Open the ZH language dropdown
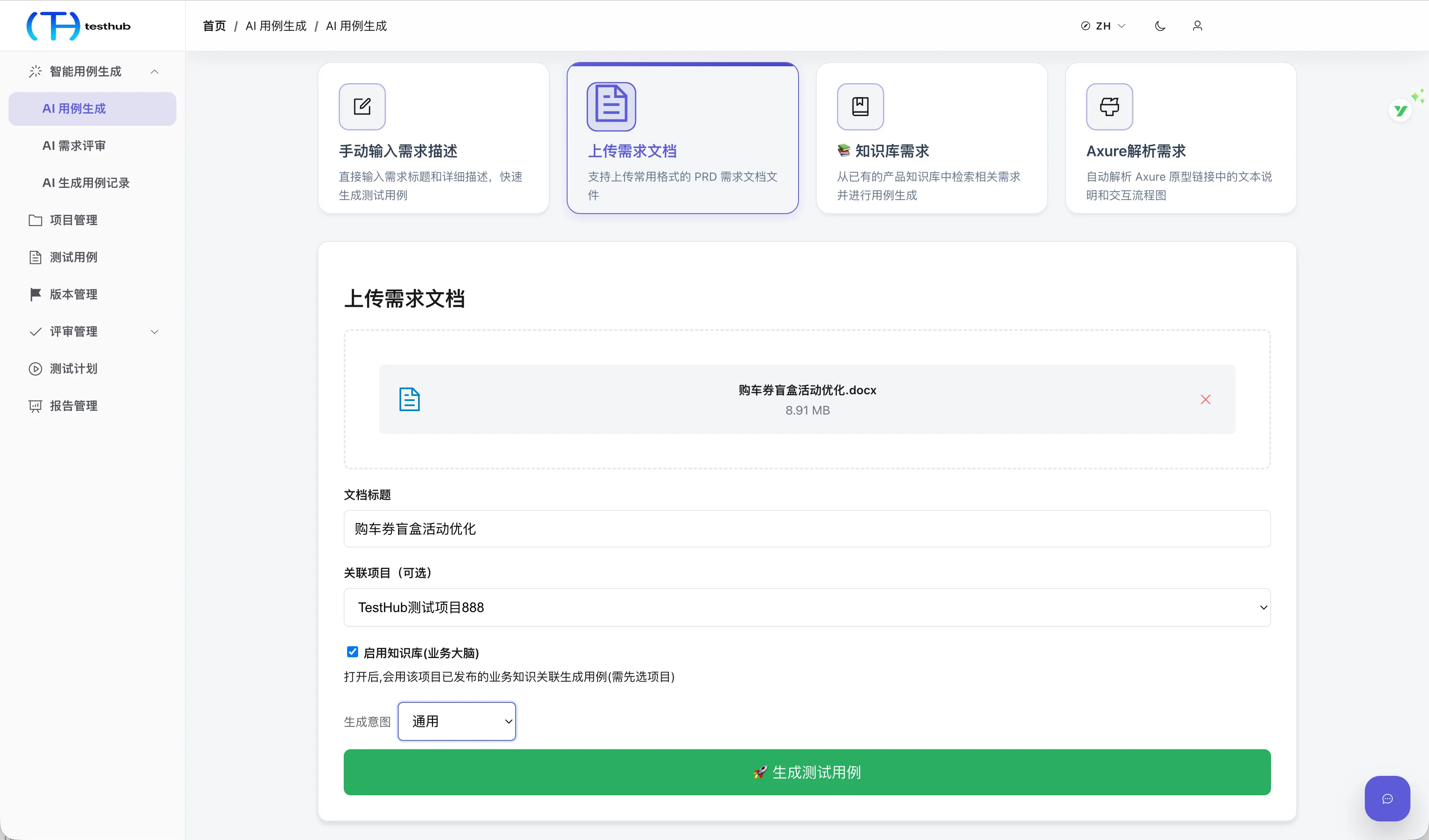1429x840 pixels. point(1103,26)
